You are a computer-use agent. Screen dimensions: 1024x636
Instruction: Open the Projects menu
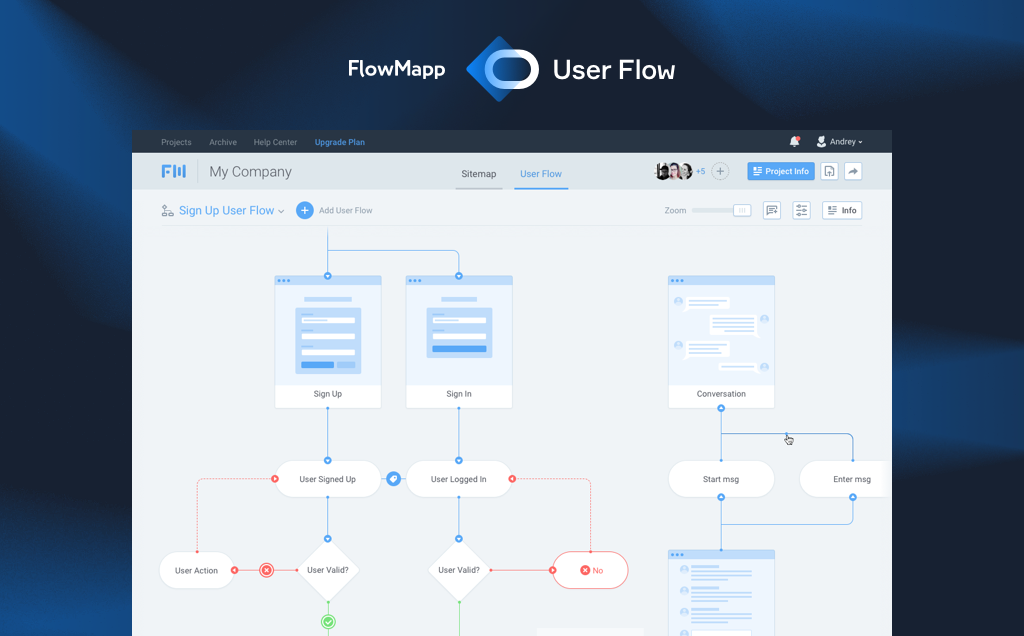pyautogui.click(x=176, y=141)
